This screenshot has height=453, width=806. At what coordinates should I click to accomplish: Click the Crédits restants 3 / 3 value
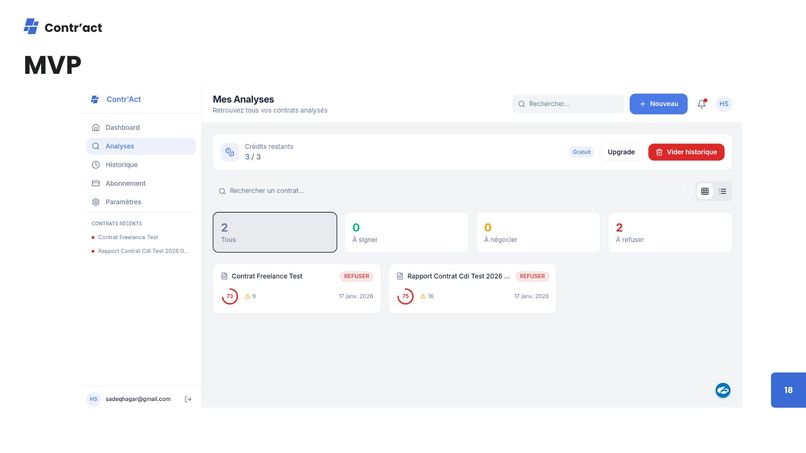pos(252,157)
